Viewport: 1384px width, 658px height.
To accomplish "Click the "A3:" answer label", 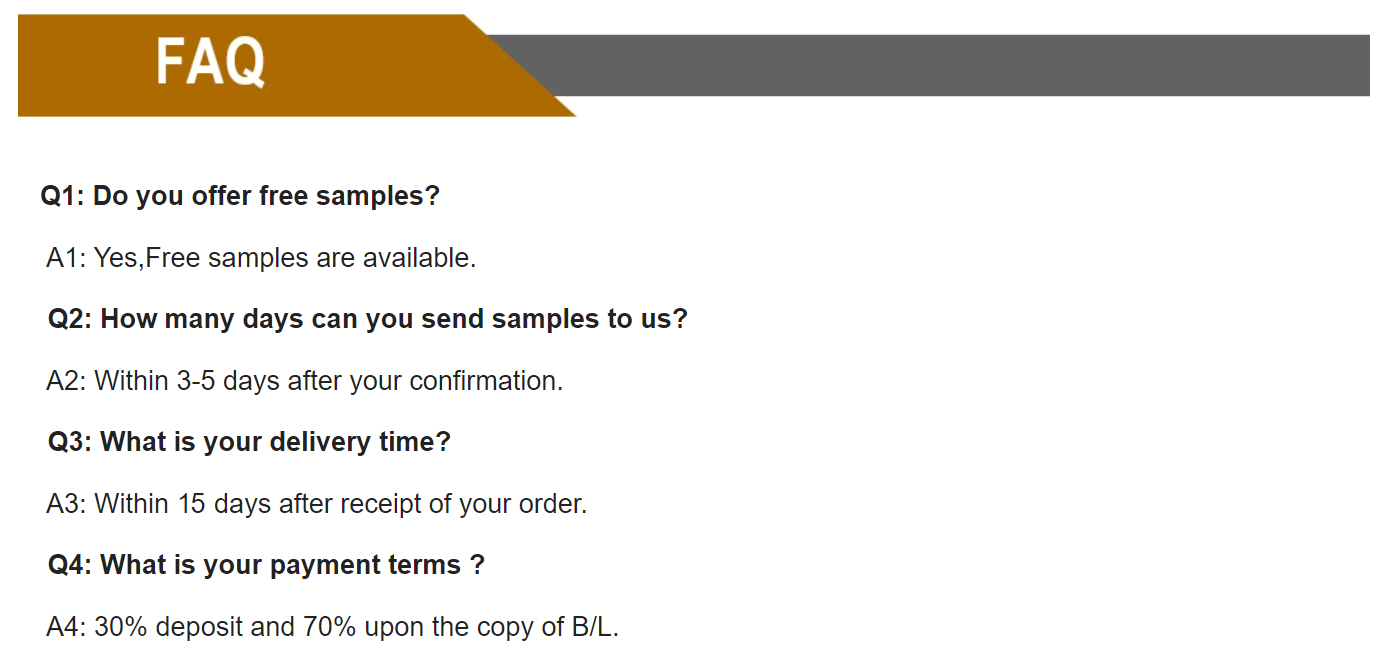I will pos(66,504).
